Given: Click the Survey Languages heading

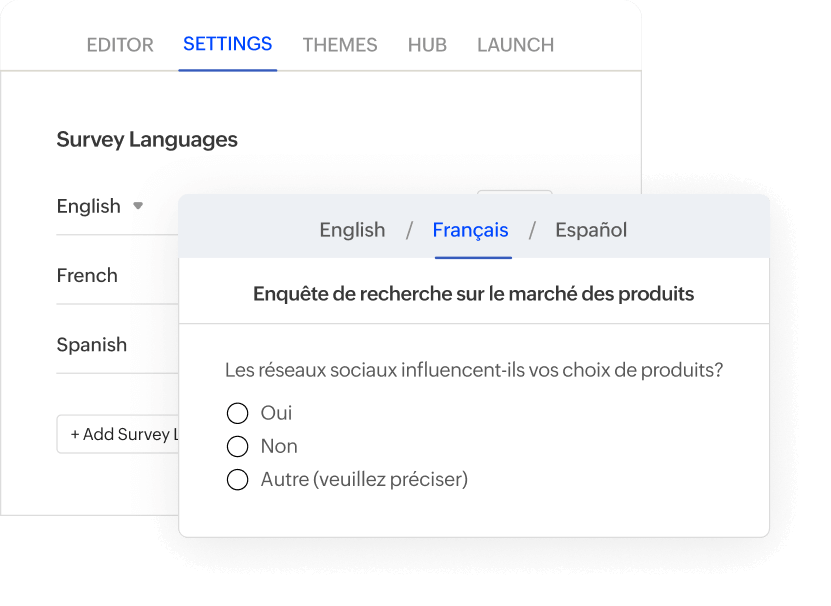Looking at the screenshot, I should tap(146, 139).
